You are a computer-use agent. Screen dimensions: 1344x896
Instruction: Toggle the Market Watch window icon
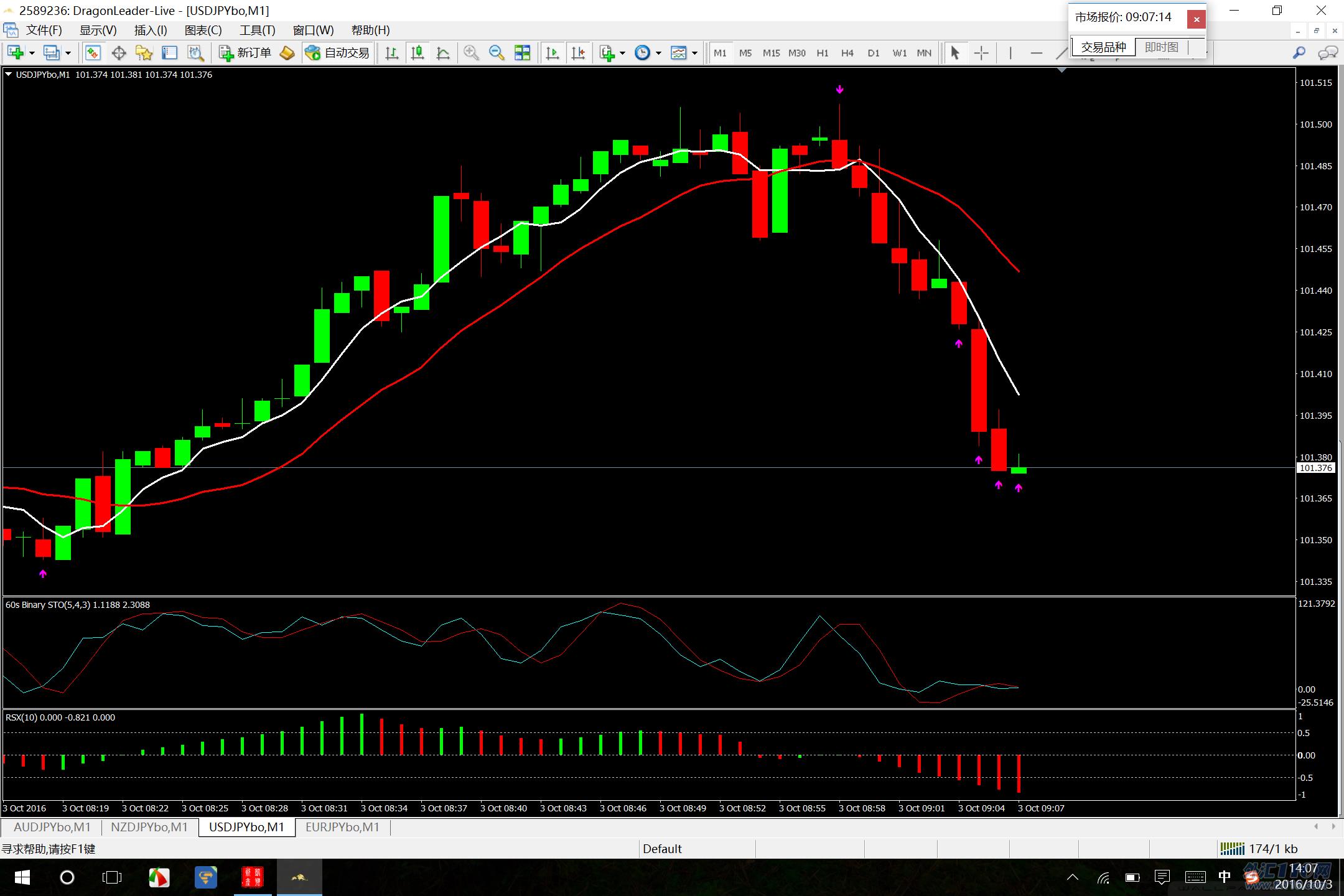(93, 53)
